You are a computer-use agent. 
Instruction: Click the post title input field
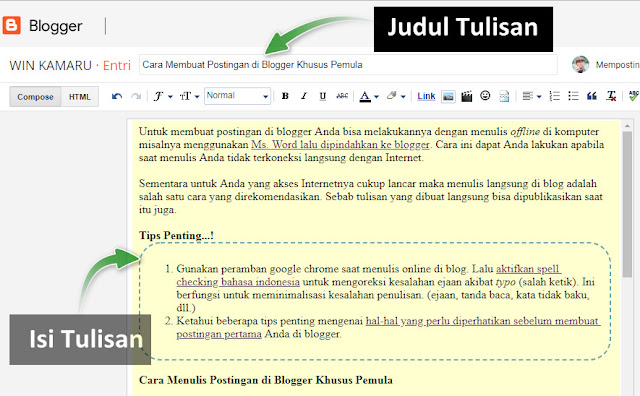point(348,65)
